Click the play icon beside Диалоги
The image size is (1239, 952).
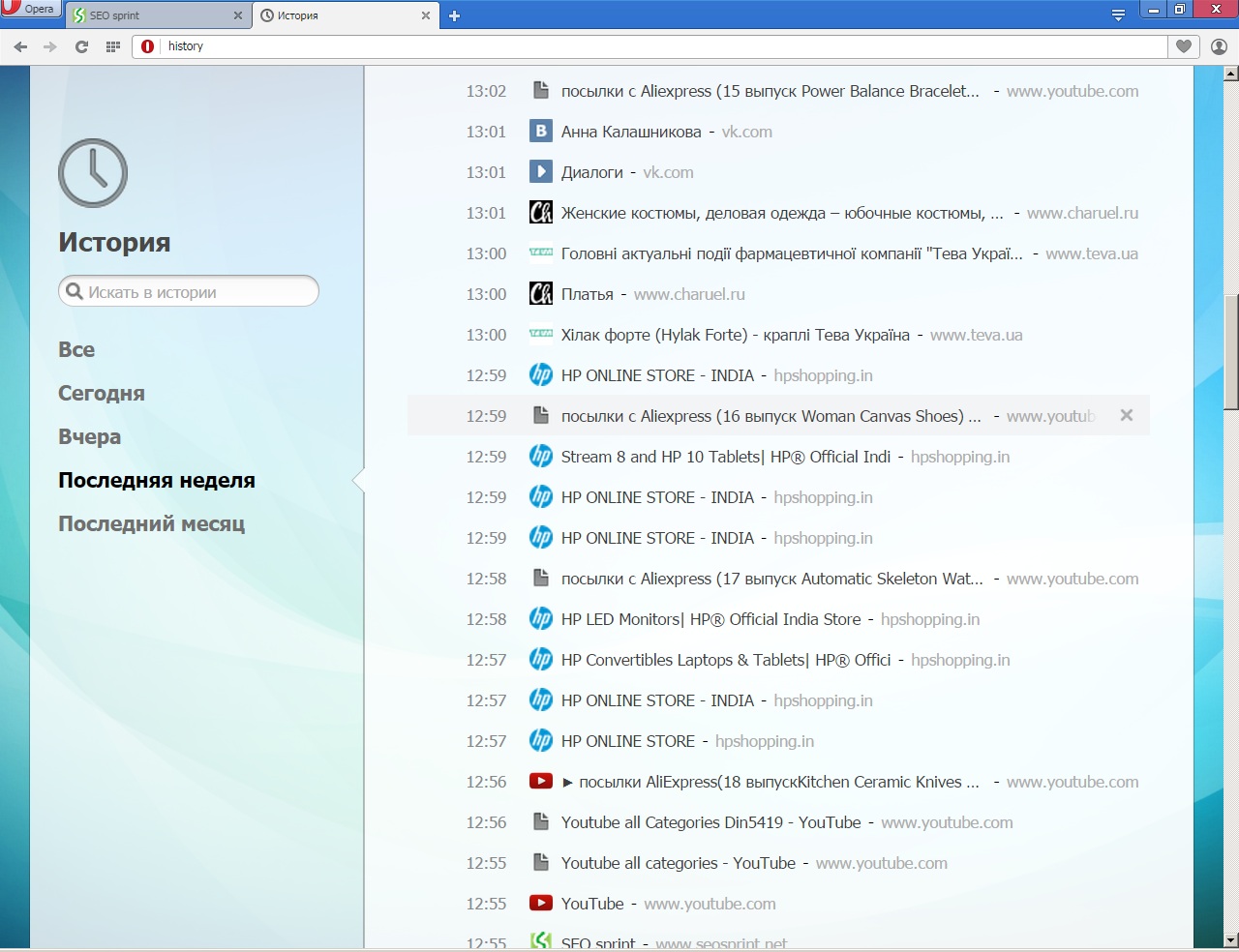[541, 172]
